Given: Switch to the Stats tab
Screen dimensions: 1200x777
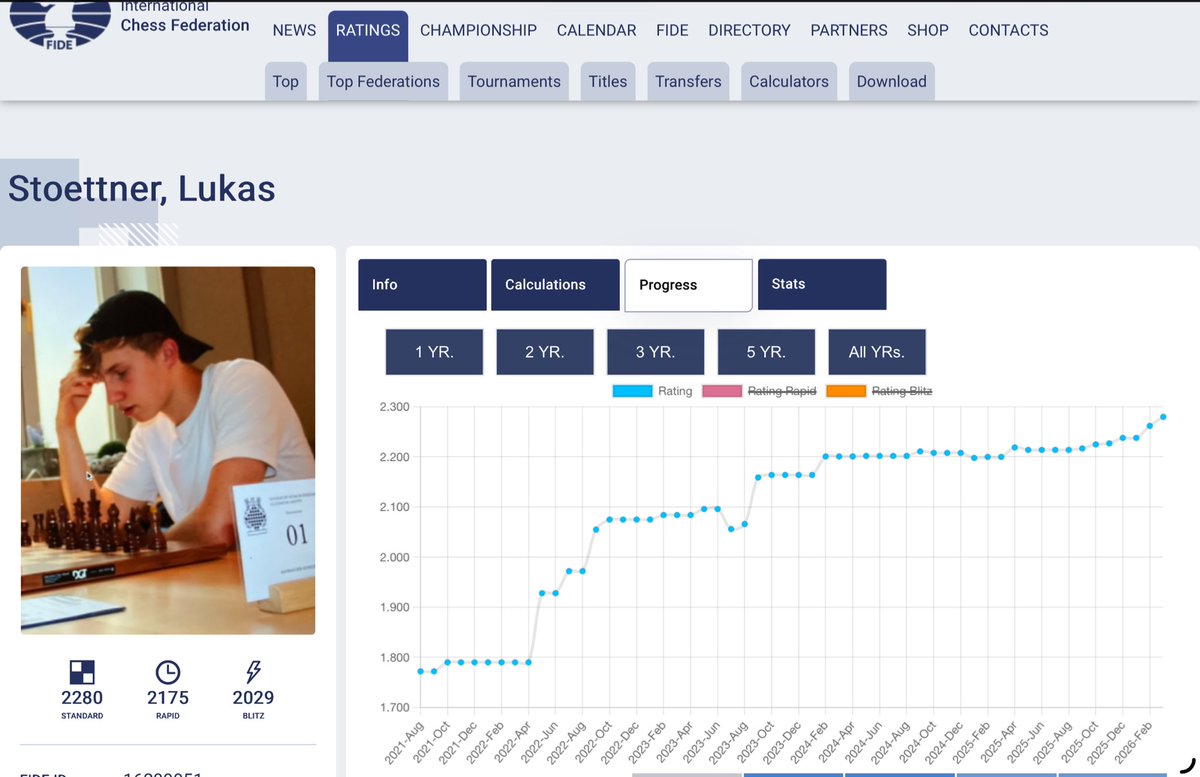Looking at the screenshot, I should 822,285.
